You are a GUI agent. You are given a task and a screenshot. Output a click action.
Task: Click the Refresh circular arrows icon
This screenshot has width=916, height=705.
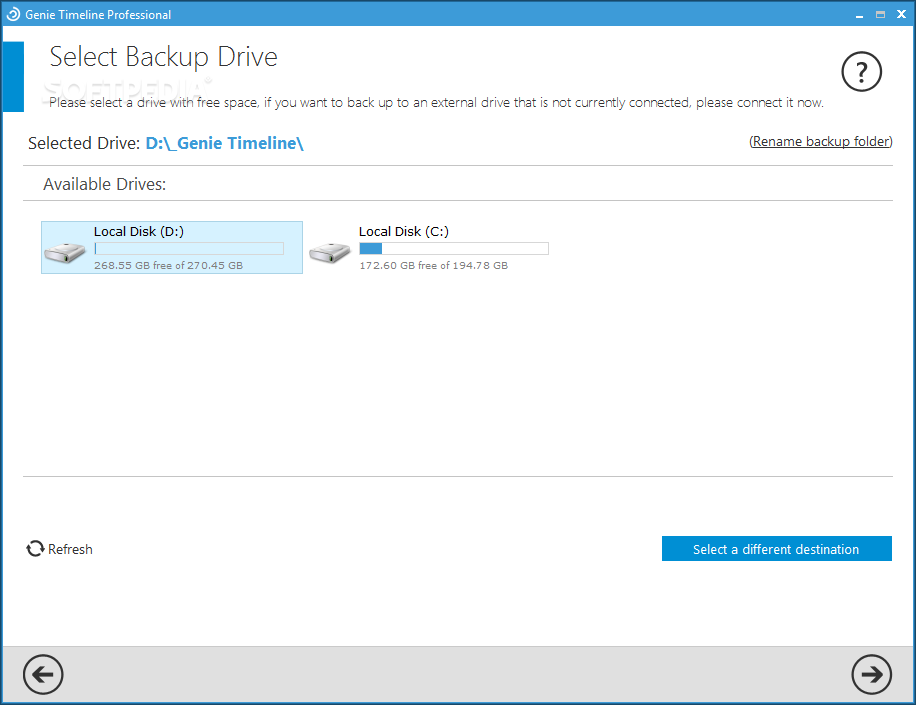[x=35, y=548]
